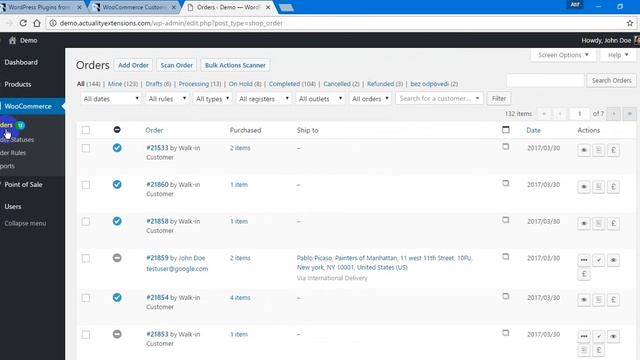Open the All rules dropdown
640x360 pixels.
[167, 99]
